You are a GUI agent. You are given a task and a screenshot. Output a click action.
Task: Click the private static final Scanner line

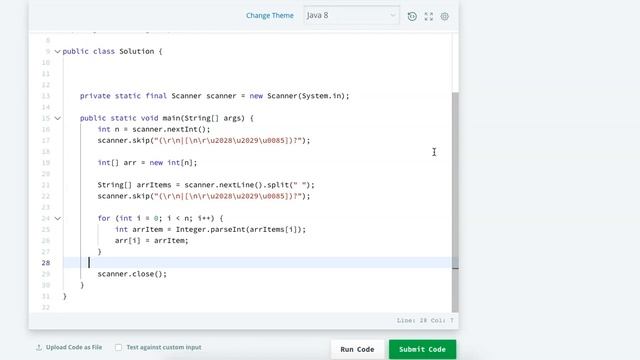coord(215,96)
